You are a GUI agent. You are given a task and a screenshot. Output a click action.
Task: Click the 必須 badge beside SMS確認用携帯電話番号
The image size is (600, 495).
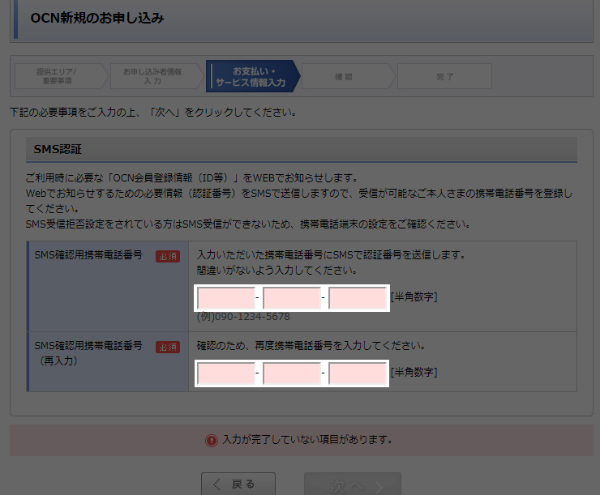click(x=168, y=256)
